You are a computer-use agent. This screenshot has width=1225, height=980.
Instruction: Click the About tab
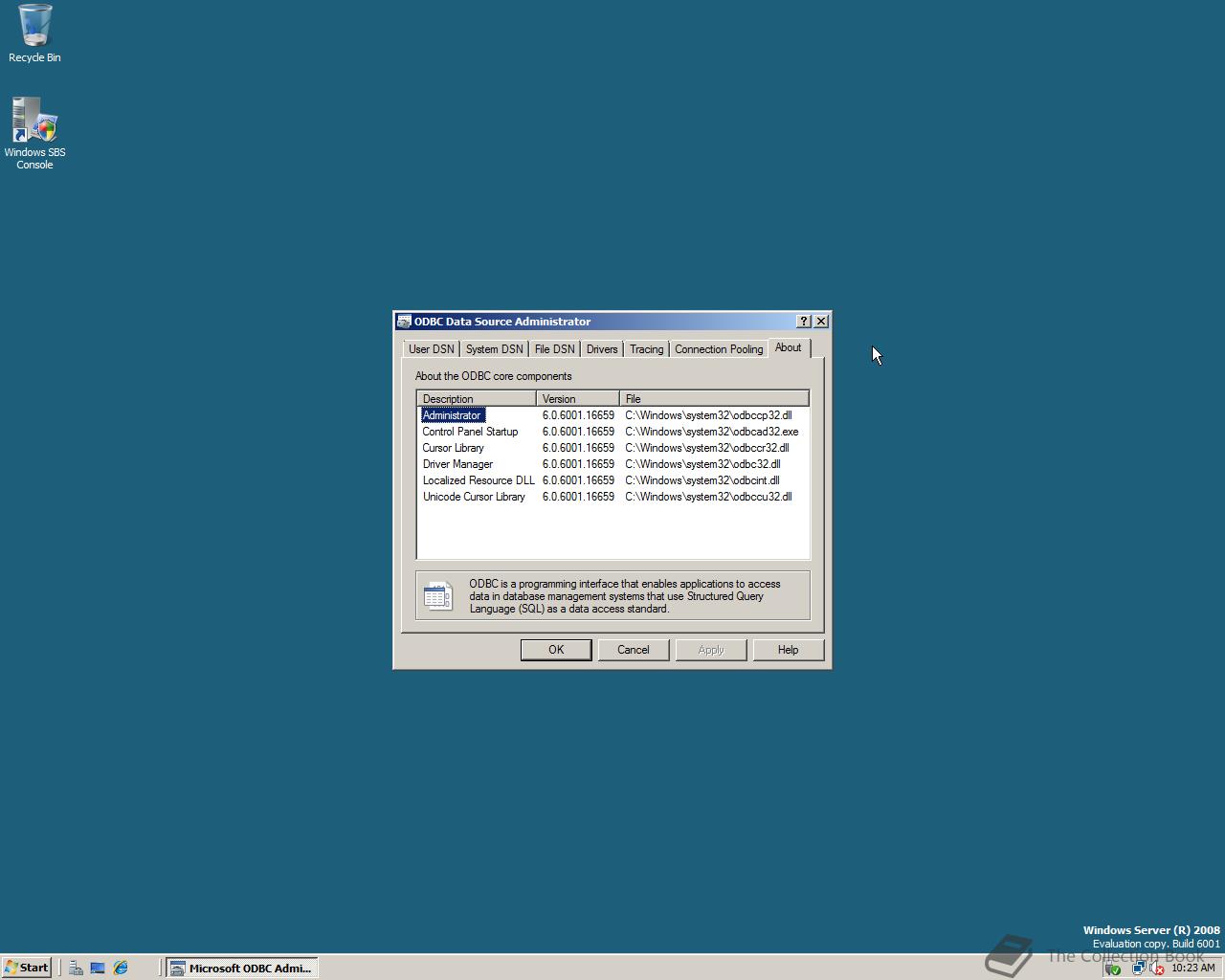[789, 347]
